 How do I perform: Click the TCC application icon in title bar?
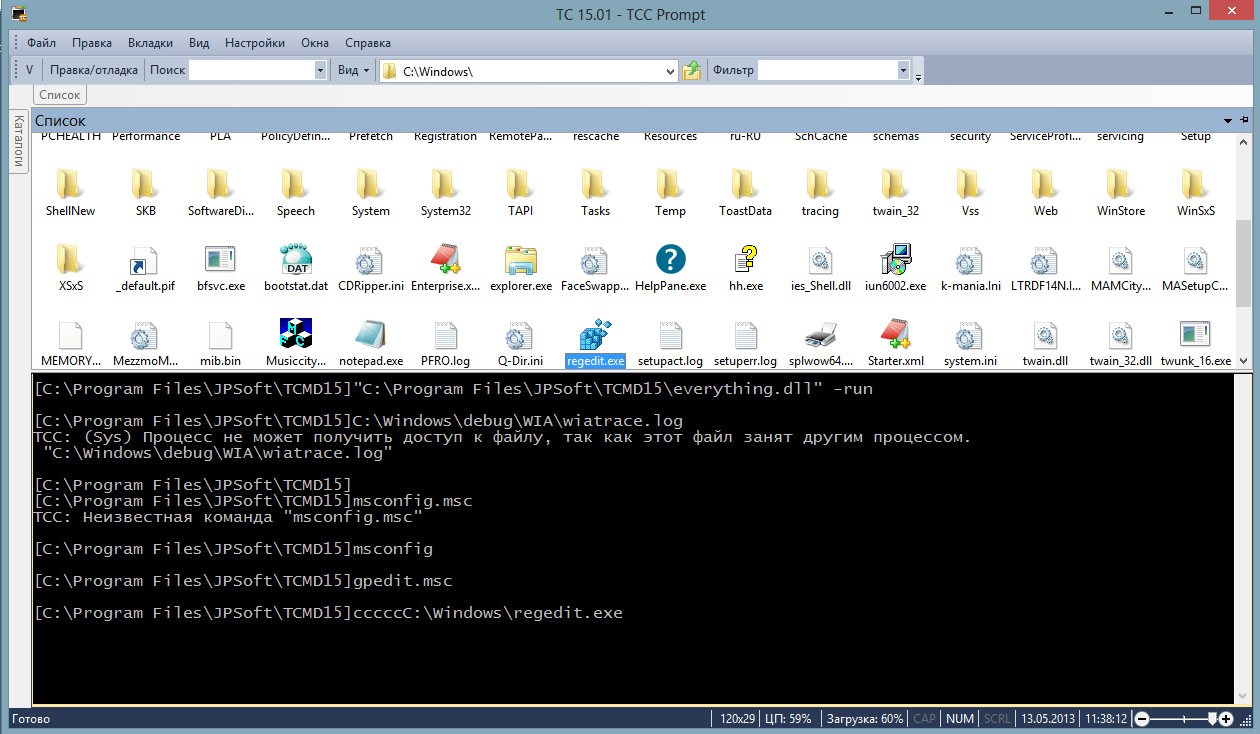17,14
